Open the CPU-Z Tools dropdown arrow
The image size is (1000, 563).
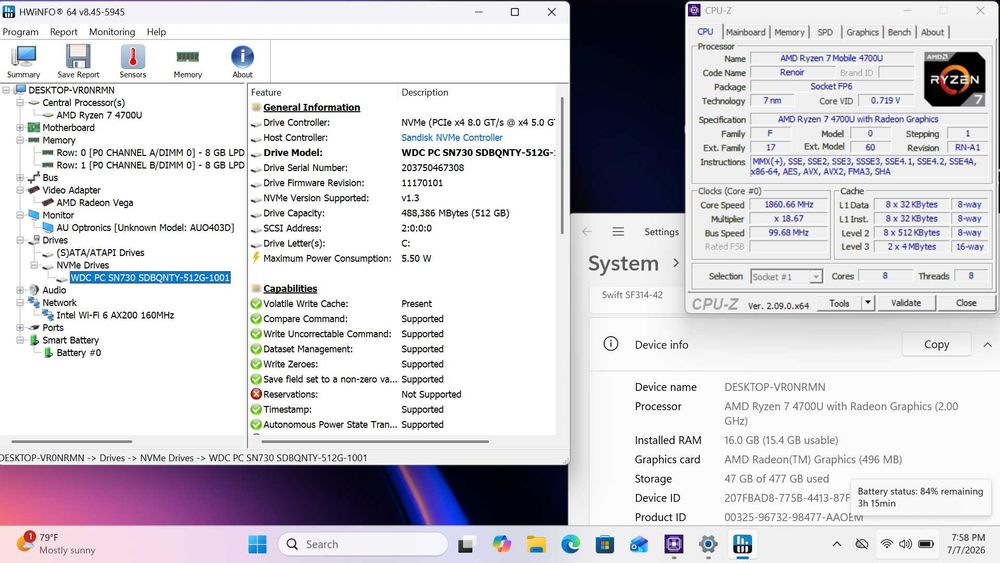pyautogui.click(x=867, y=303)
